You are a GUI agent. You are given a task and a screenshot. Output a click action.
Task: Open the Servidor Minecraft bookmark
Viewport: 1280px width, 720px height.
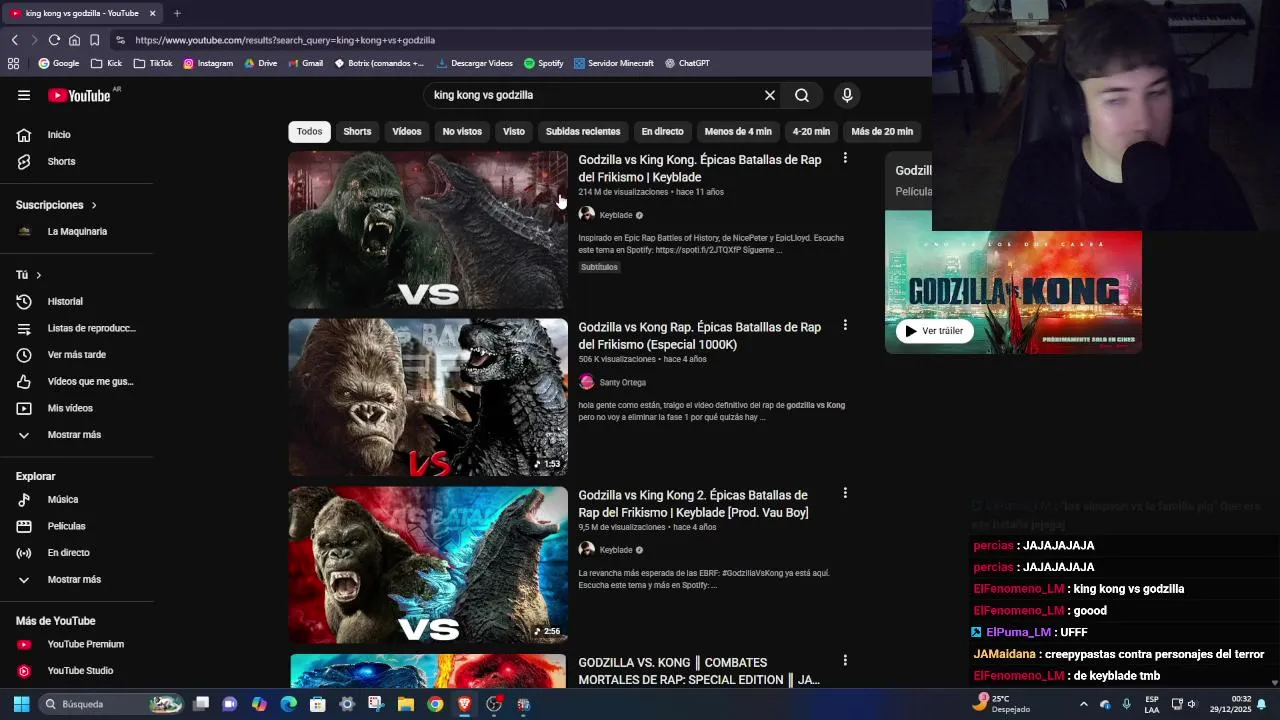tap(614, 63)
